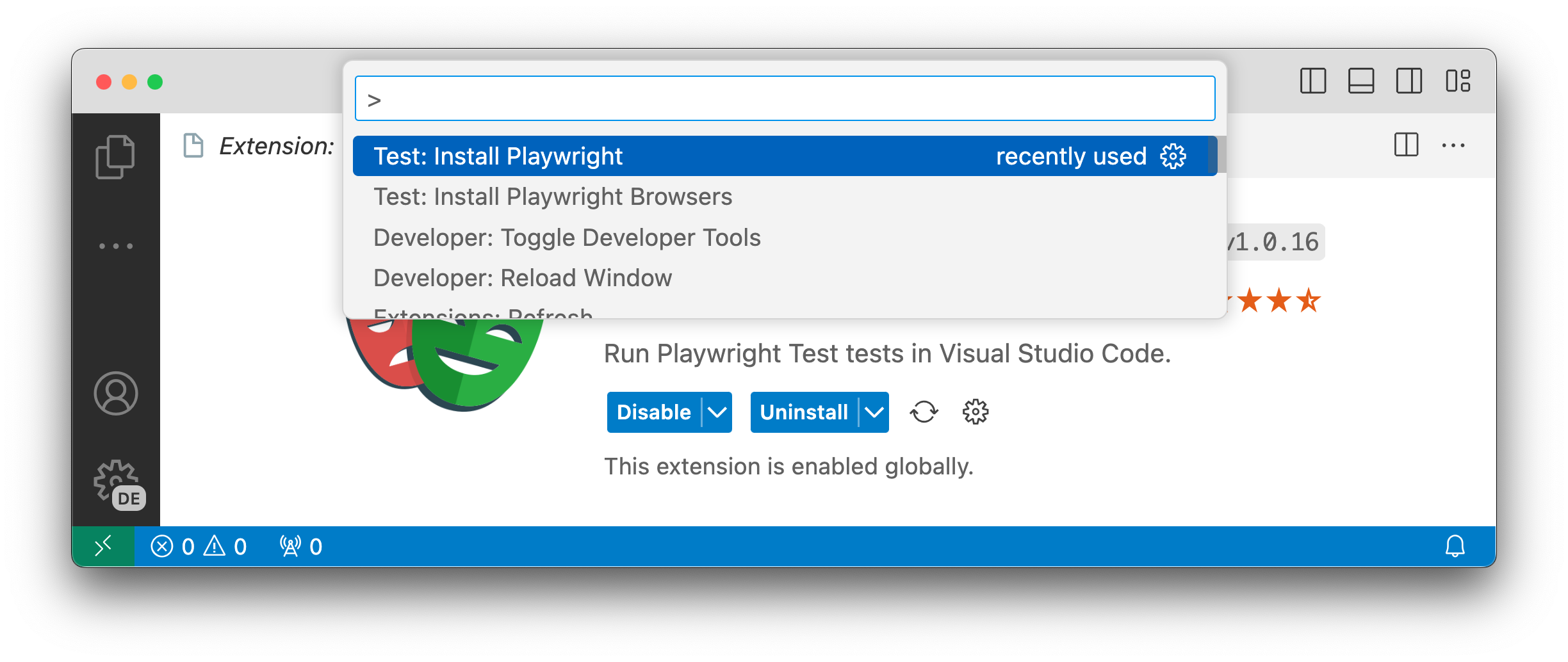Select Developer: Toggle Developer Tools command
The image size is (1568, 662).
pos(567,238)
